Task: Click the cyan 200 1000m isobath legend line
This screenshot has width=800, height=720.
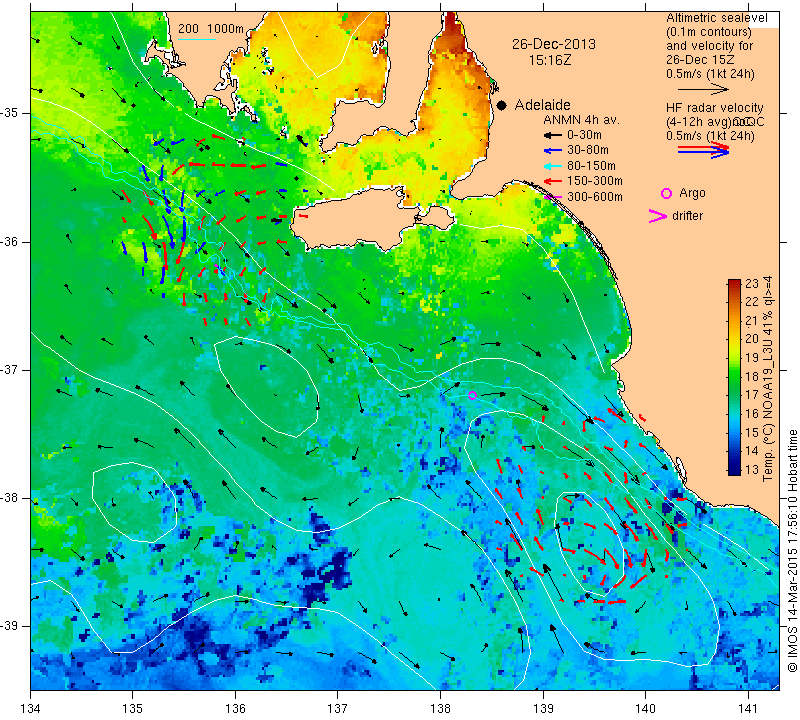Action: tap(197, 39)
